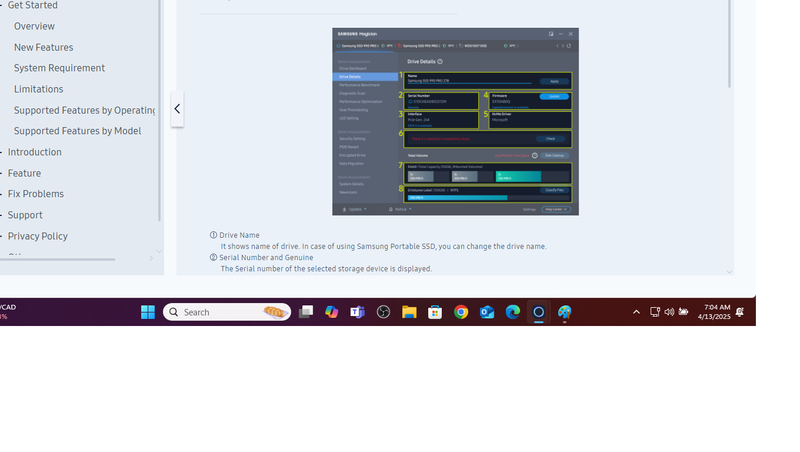Open the New Features help topic
The image size is (800, 452).
(43, 47)
